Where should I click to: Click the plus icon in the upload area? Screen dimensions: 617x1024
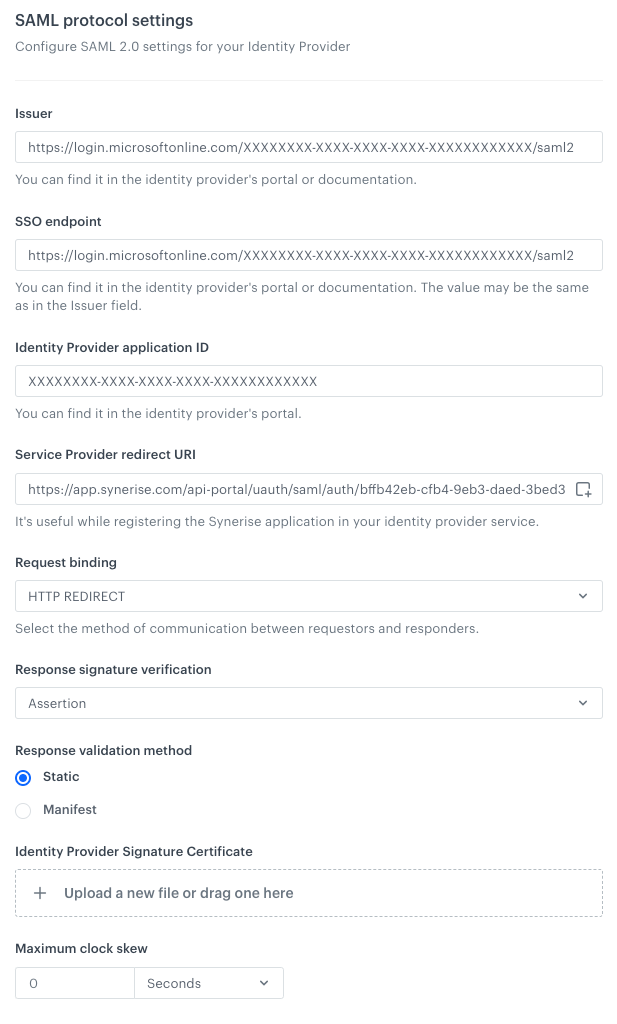[40, 892]
